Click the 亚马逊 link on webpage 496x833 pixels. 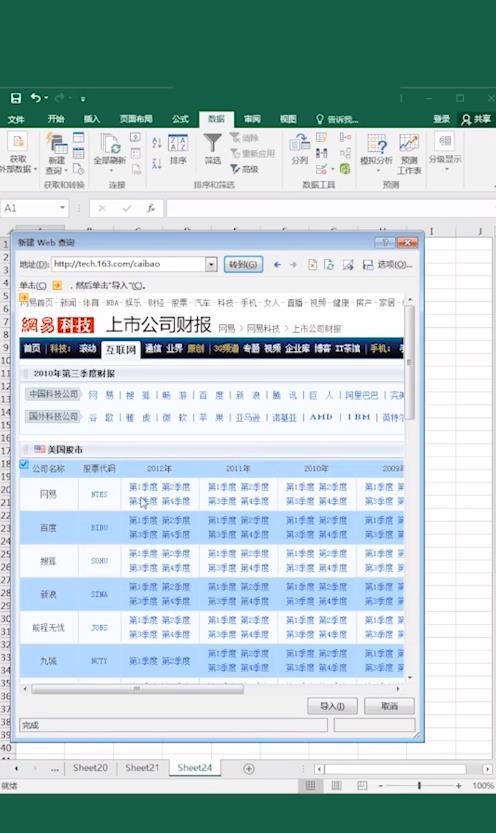248,418
